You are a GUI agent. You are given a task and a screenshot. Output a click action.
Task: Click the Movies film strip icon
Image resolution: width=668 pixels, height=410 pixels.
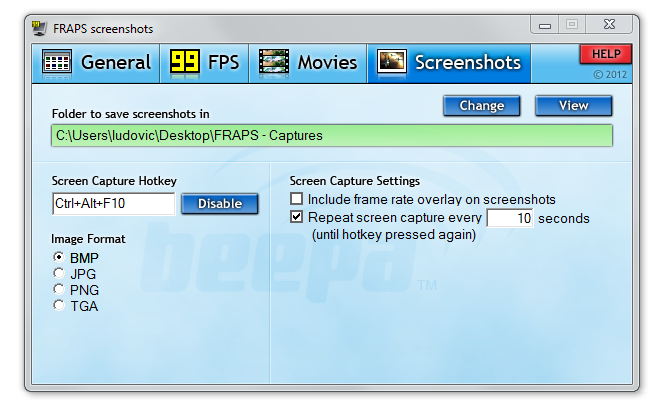click(274, 61)
